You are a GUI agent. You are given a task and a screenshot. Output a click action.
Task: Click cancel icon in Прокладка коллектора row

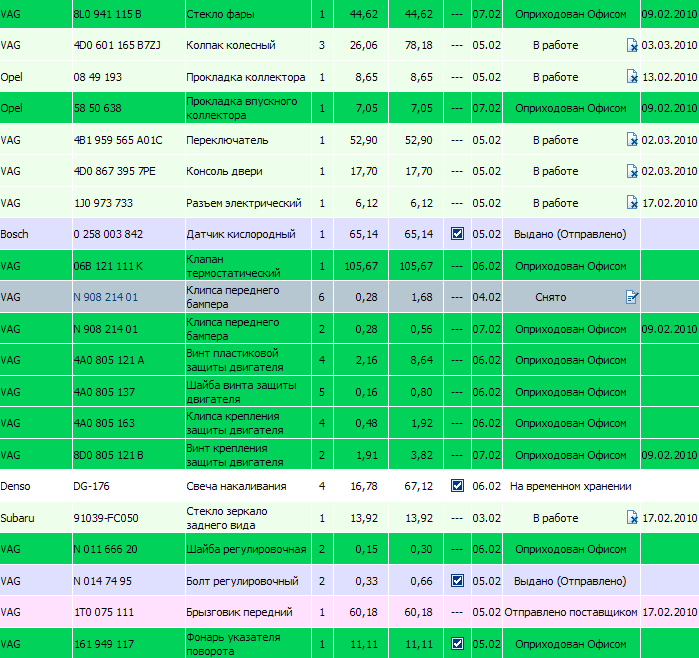[632, 77]
